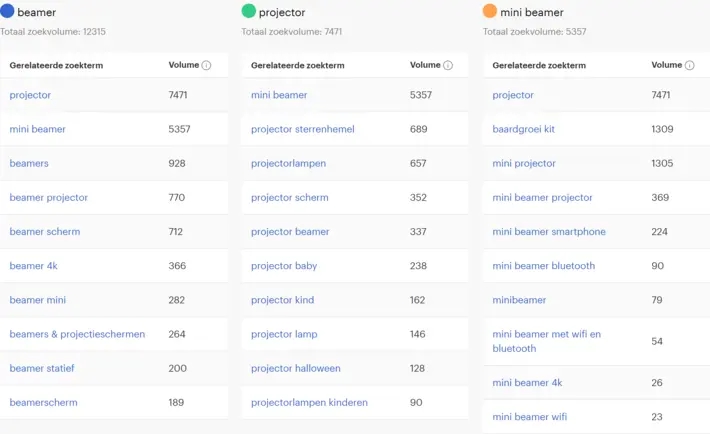
Task: Click volume value 366 for beamer 4k
Action: (x=178, y=266)
